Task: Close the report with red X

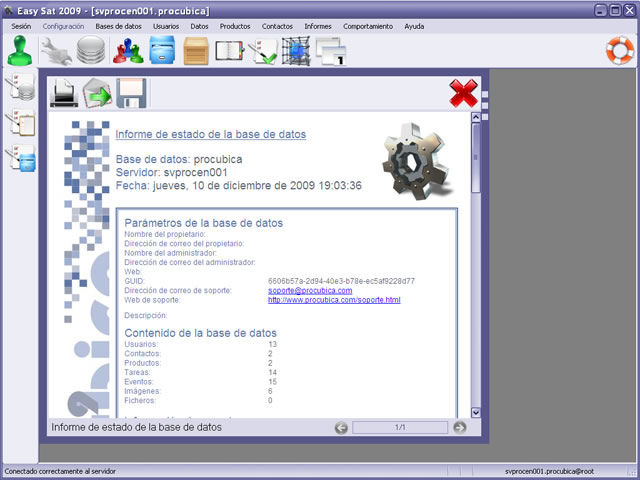Action: (x=463, y=93)
